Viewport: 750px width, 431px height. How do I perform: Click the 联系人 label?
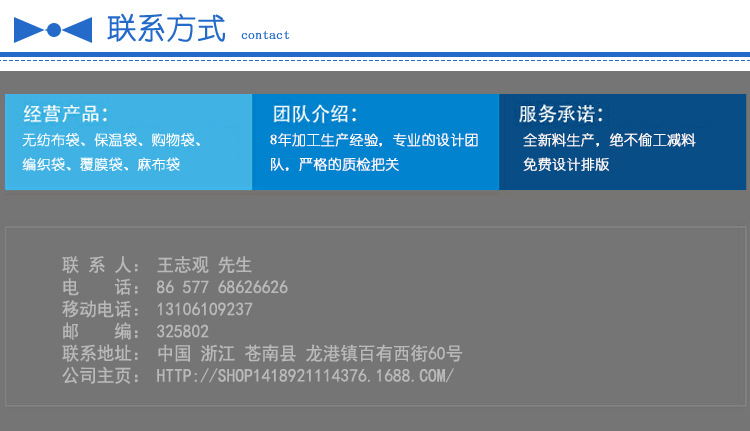pos(101,266)
